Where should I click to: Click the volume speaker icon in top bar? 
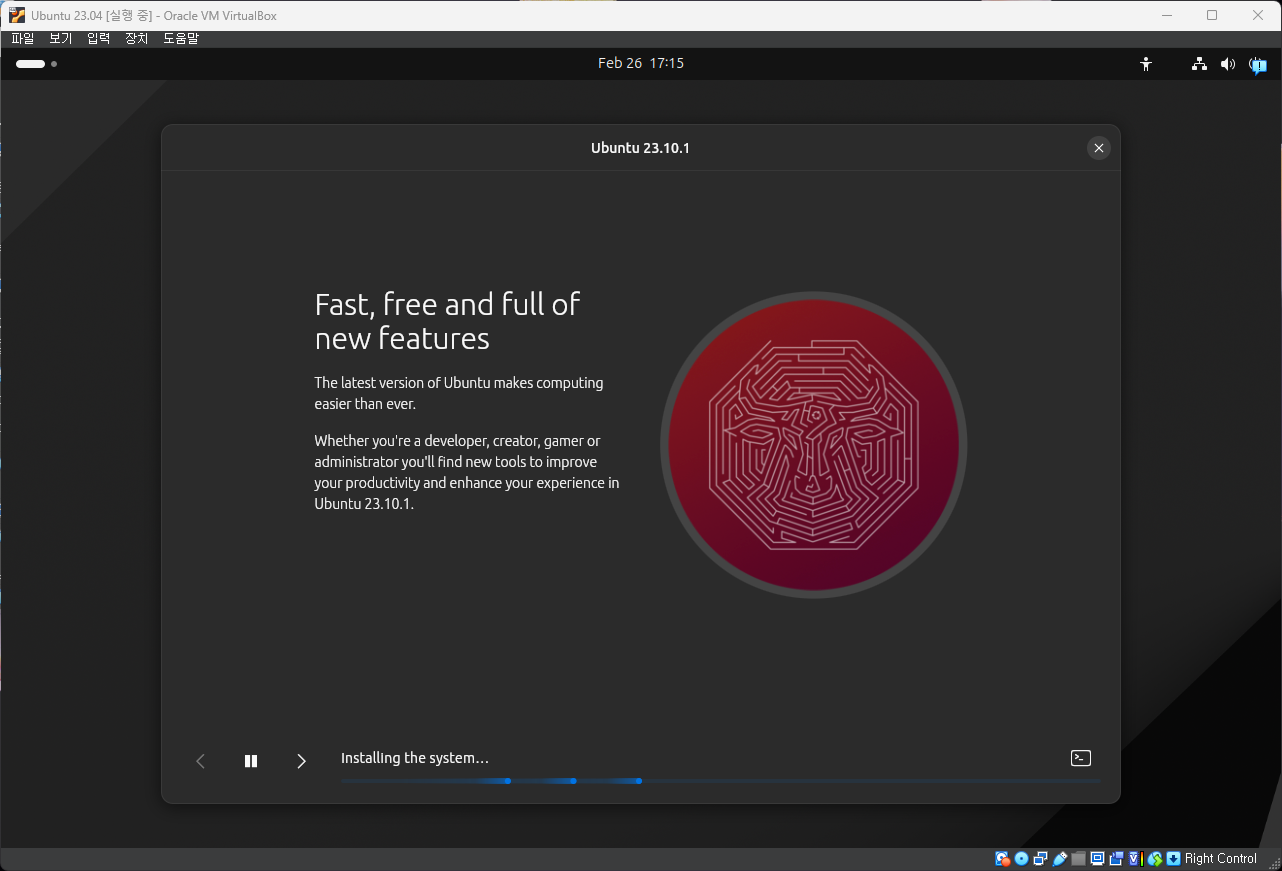[1228, 64]
